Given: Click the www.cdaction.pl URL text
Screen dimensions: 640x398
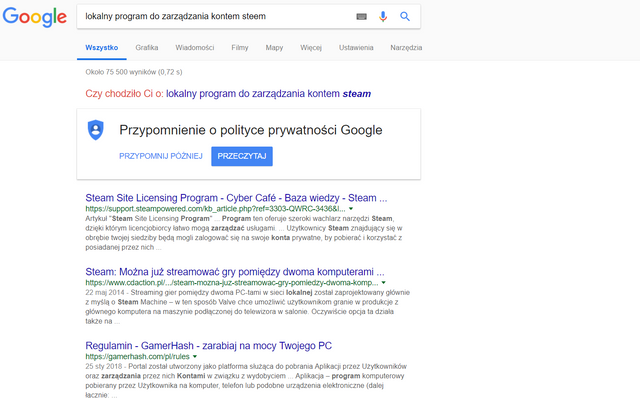Looking at the screenshot, I should pos(232,282).
